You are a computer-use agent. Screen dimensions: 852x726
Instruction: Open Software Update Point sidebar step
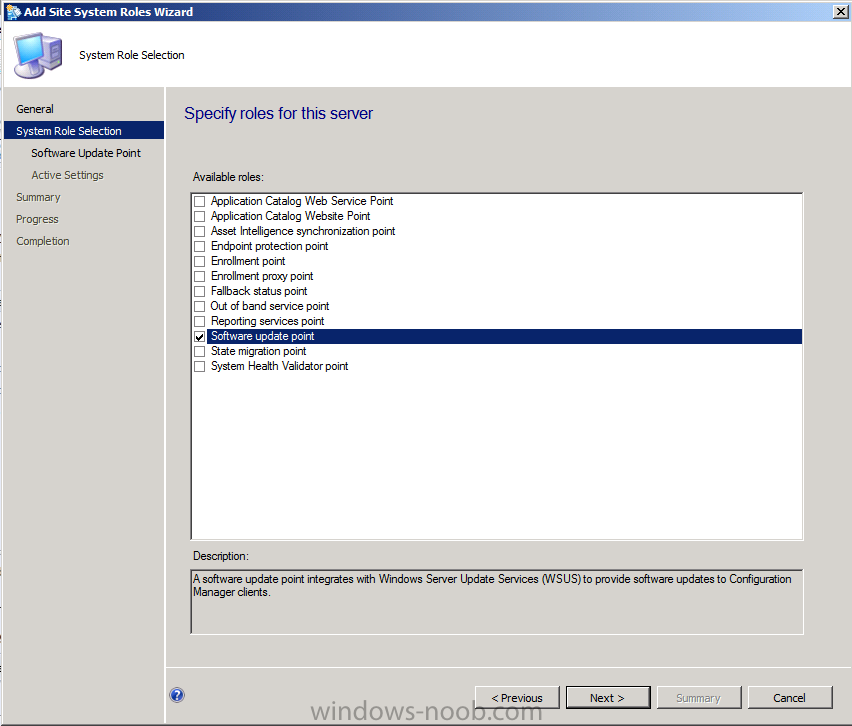point(86,153)
